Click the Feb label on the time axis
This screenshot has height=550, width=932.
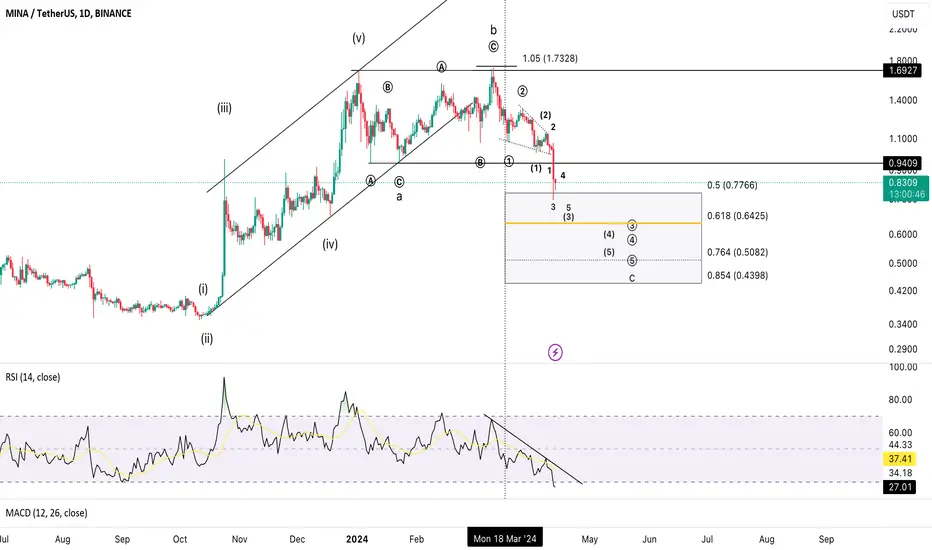417,539
